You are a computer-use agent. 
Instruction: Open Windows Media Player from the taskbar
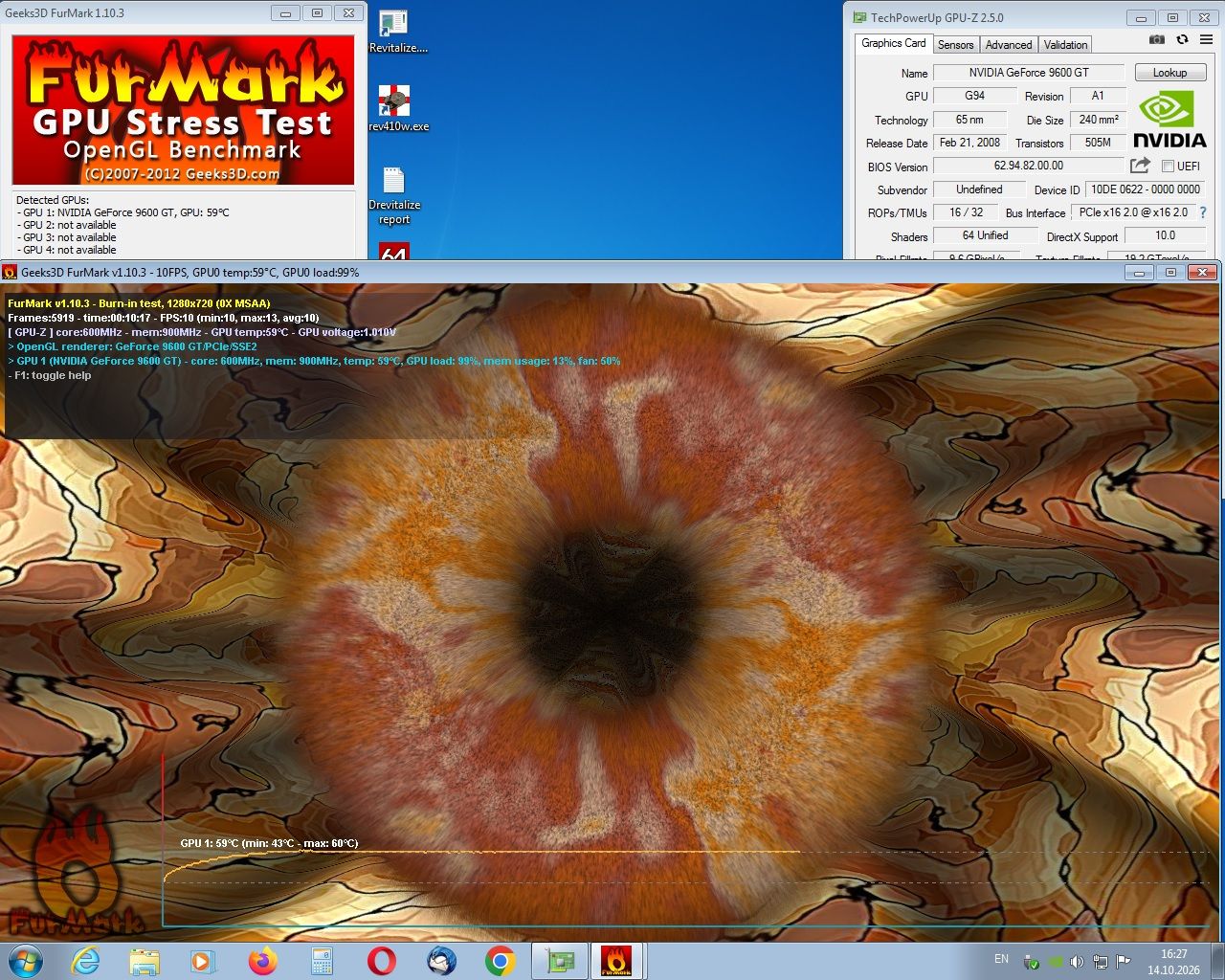[203, 960]
